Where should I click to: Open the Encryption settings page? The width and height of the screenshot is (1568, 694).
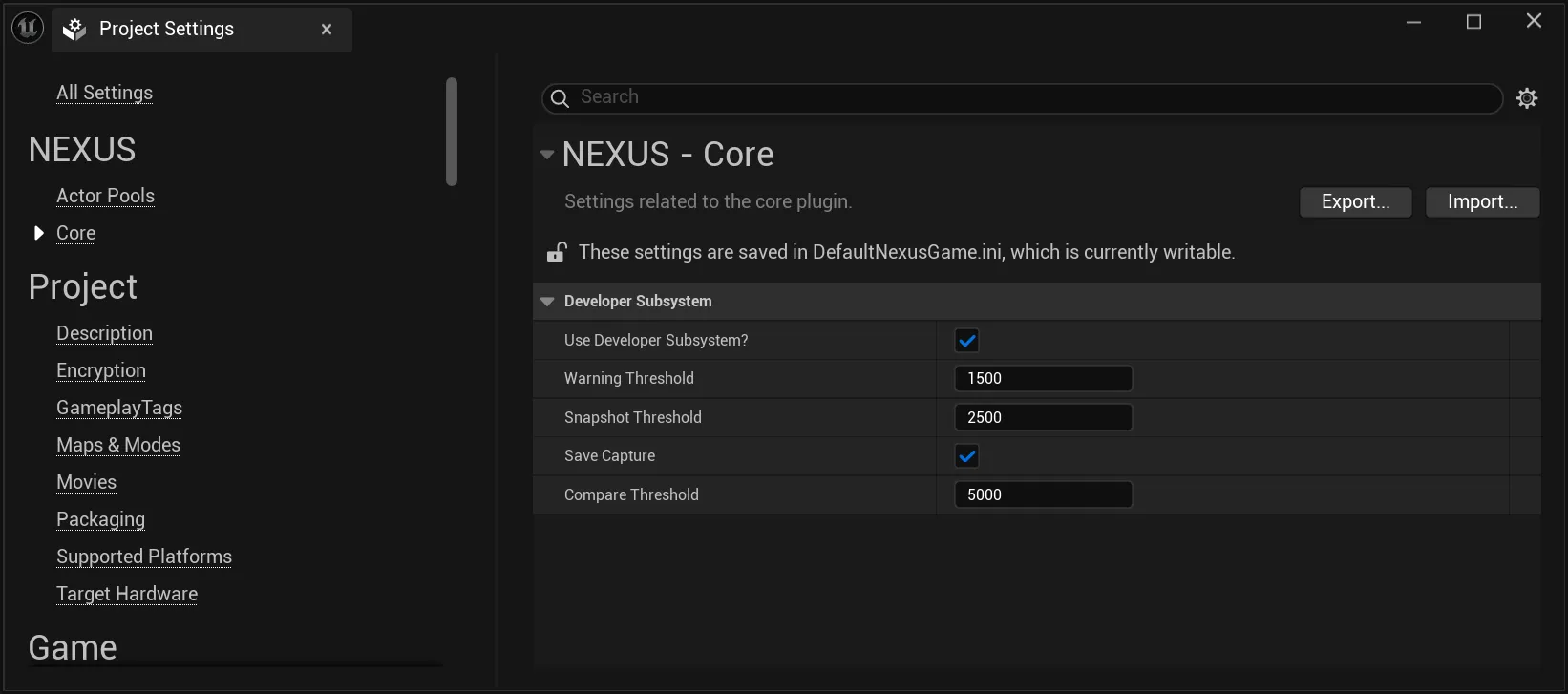coord(101,370)
